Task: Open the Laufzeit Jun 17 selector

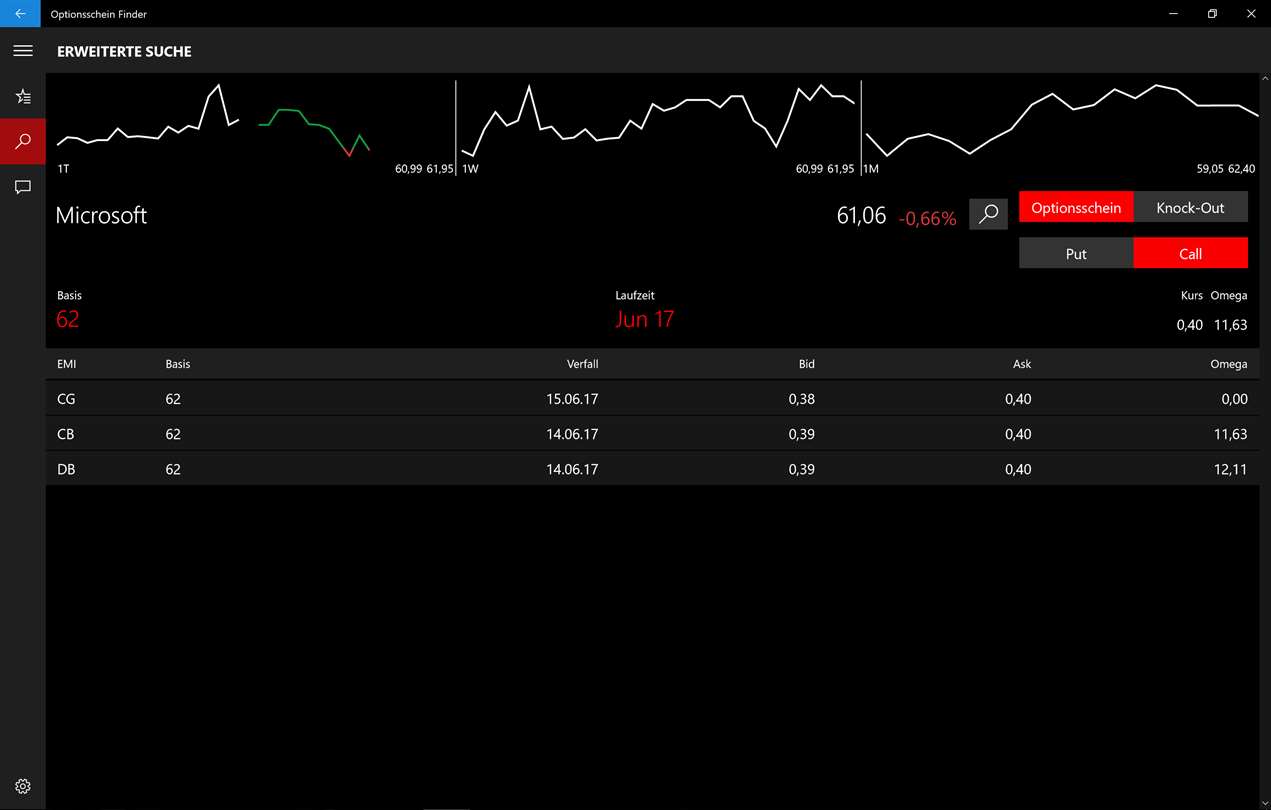Action: [645, 319]
